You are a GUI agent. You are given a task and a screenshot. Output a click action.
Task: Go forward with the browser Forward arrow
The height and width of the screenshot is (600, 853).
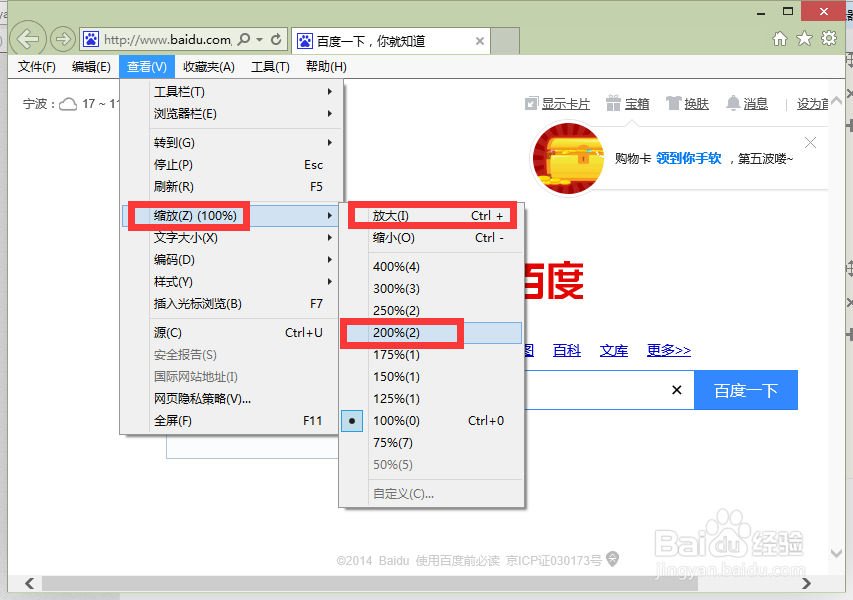point(63,39)
